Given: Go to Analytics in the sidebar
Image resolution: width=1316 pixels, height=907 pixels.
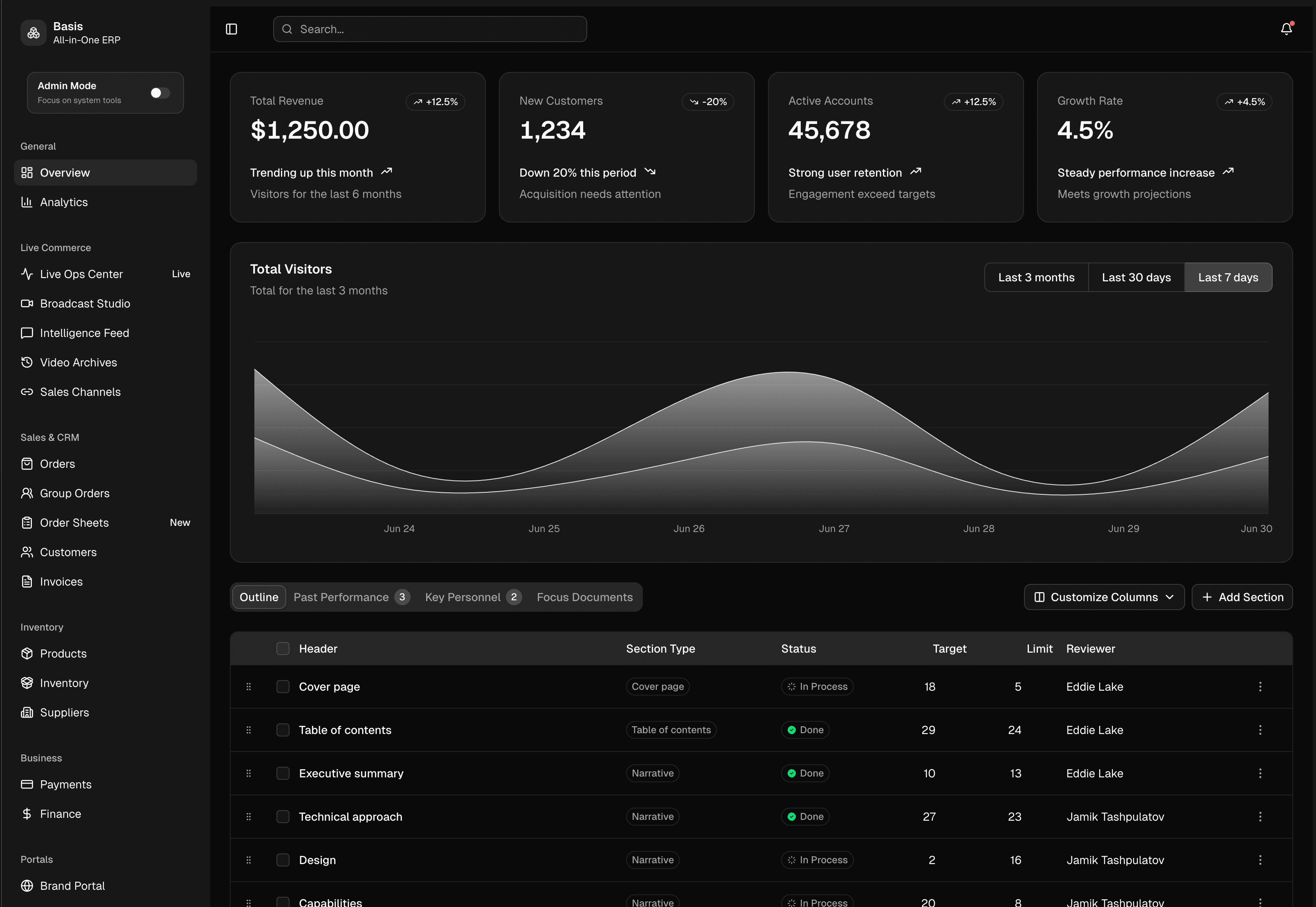Looking at the screenshot, I should point(105,202).
